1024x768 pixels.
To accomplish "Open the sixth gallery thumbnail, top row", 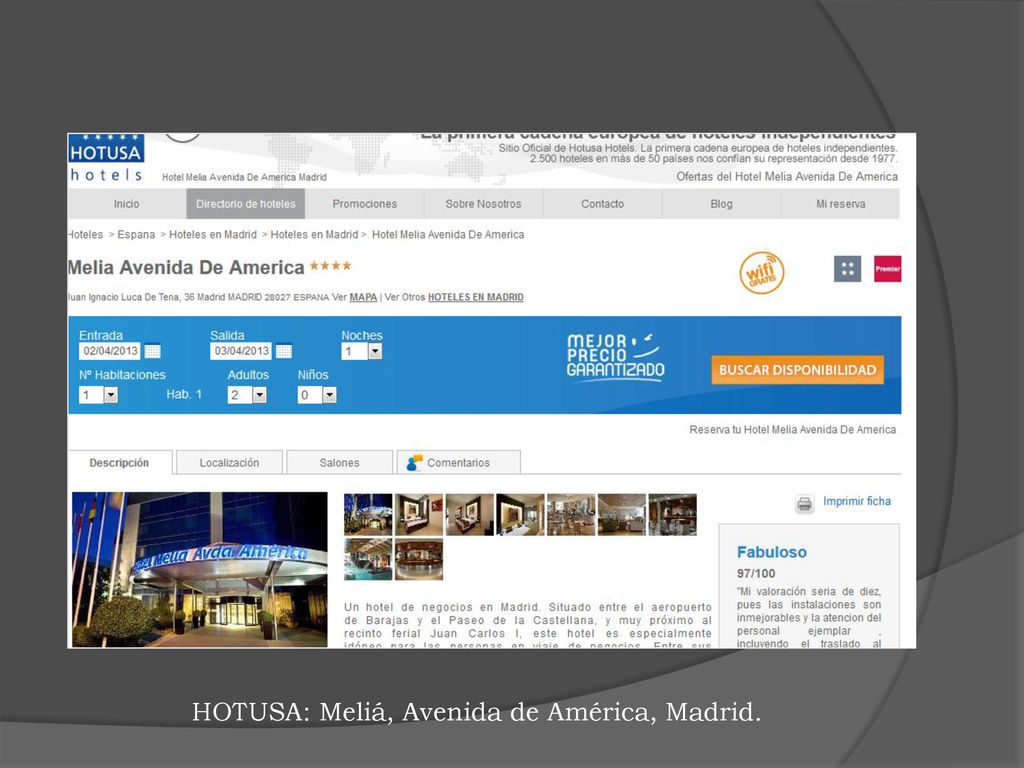I will click(622, 515).
